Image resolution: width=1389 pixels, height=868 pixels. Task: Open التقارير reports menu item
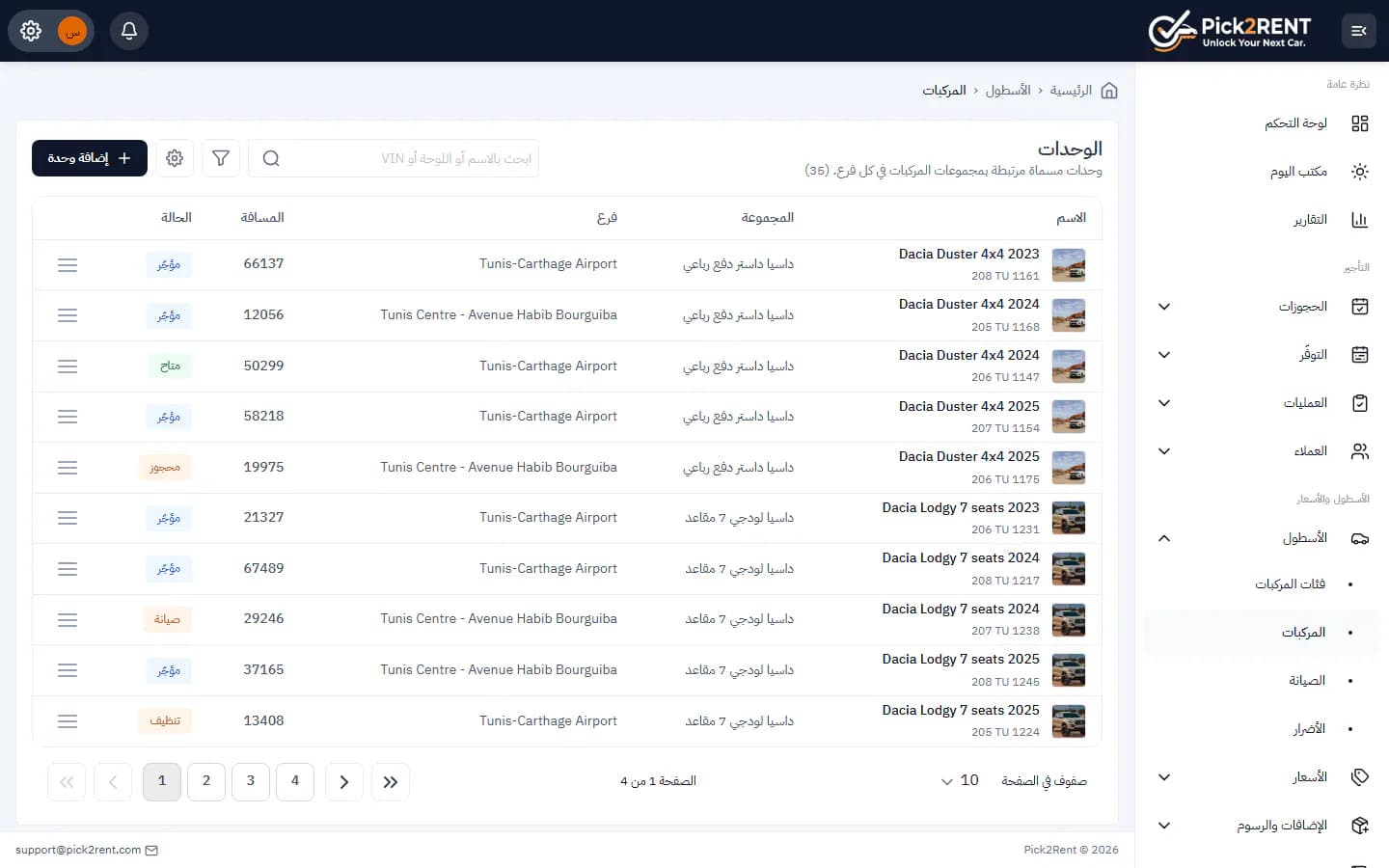(1262, 220)
